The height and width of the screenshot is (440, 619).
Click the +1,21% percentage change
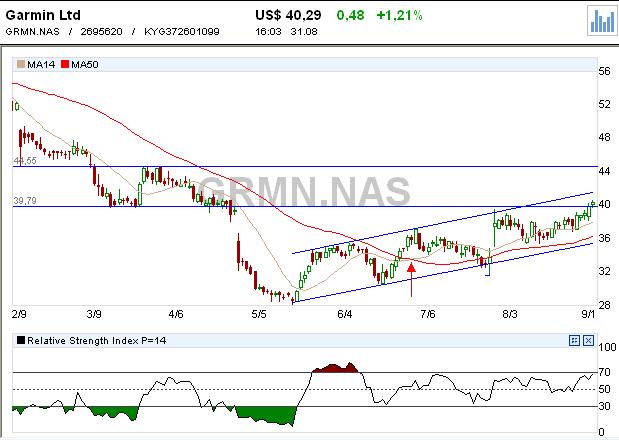pyautogui.click(x=400, y=15)
